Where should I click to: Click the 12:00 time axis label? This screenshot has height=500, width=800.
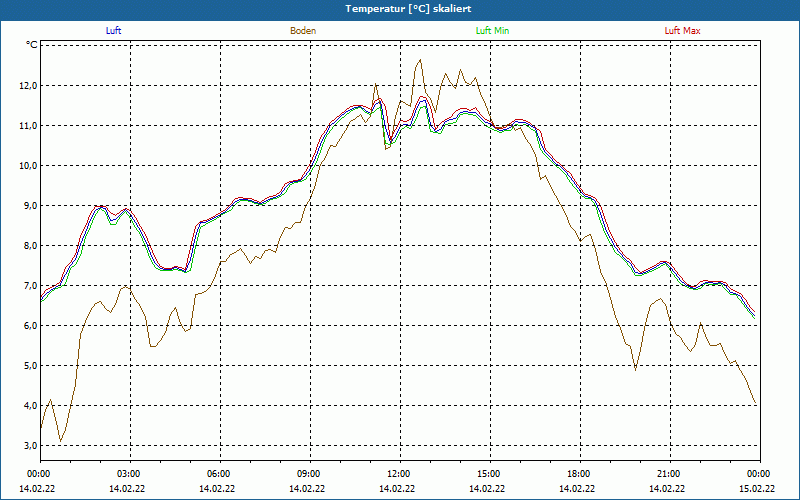tap(400, 474)
